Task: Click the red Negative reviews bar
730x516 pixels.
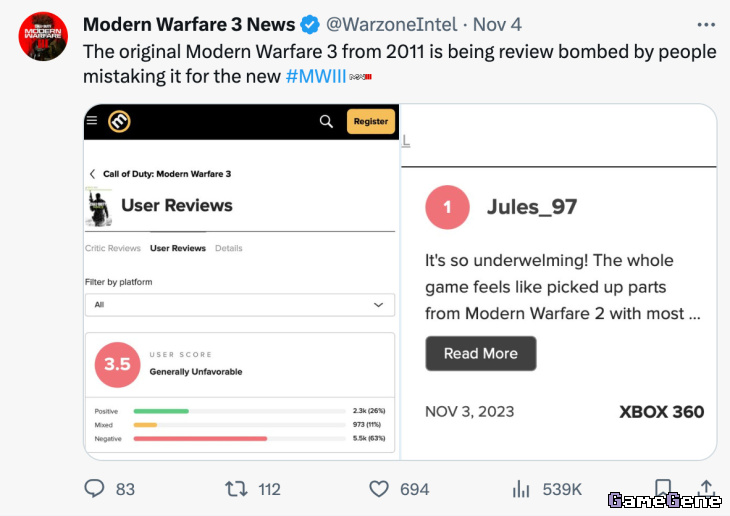Action: [200, 439]
